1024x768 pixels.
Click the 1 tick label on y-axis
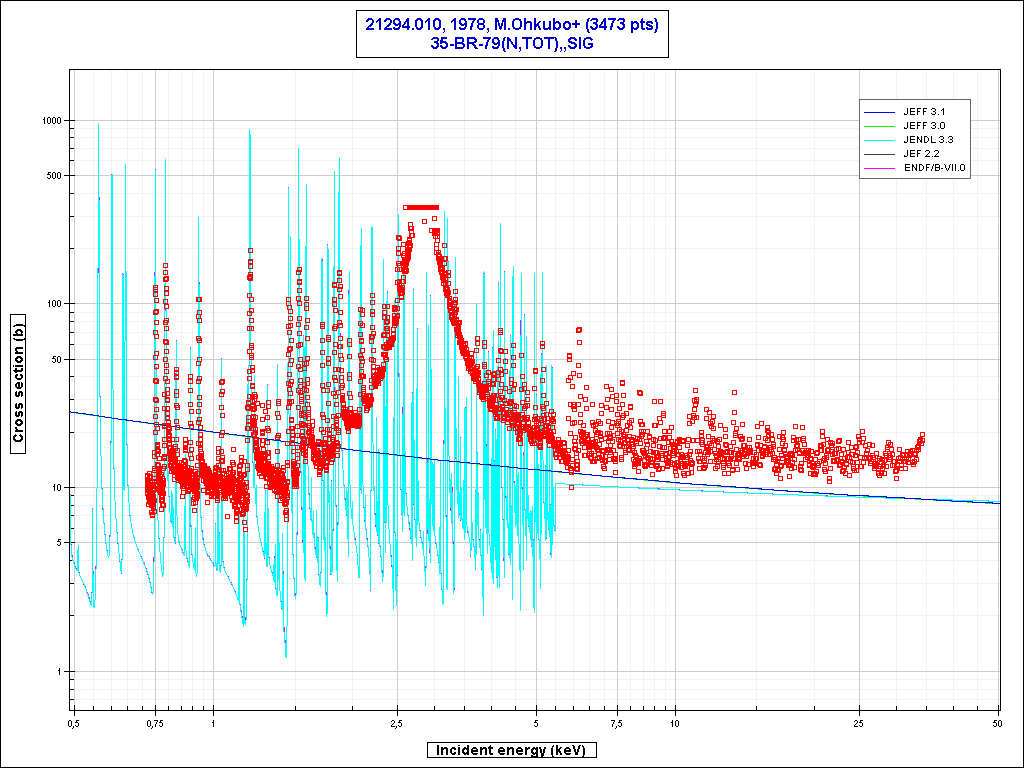[60, 671]
